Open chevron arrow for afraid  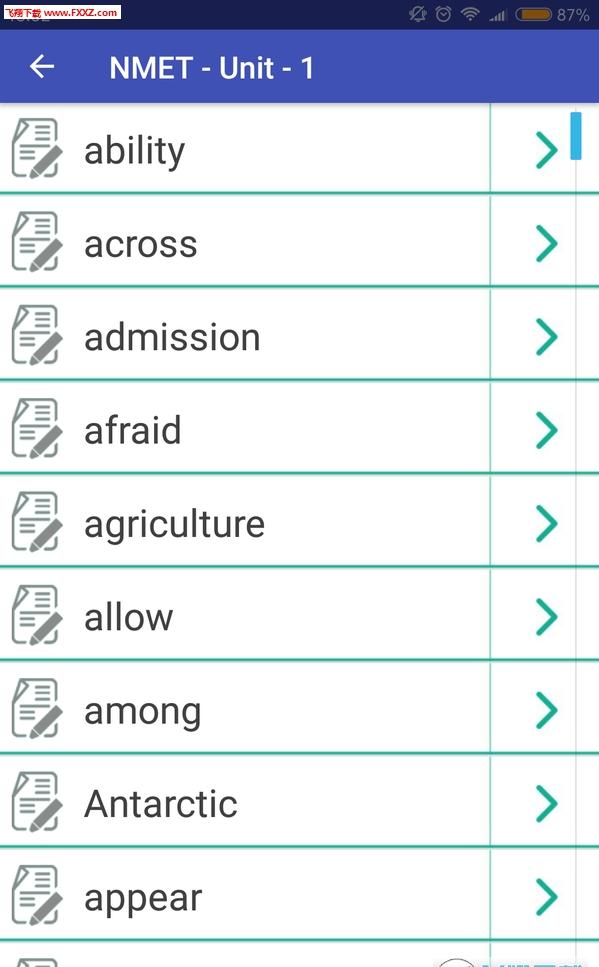(547, 430)
